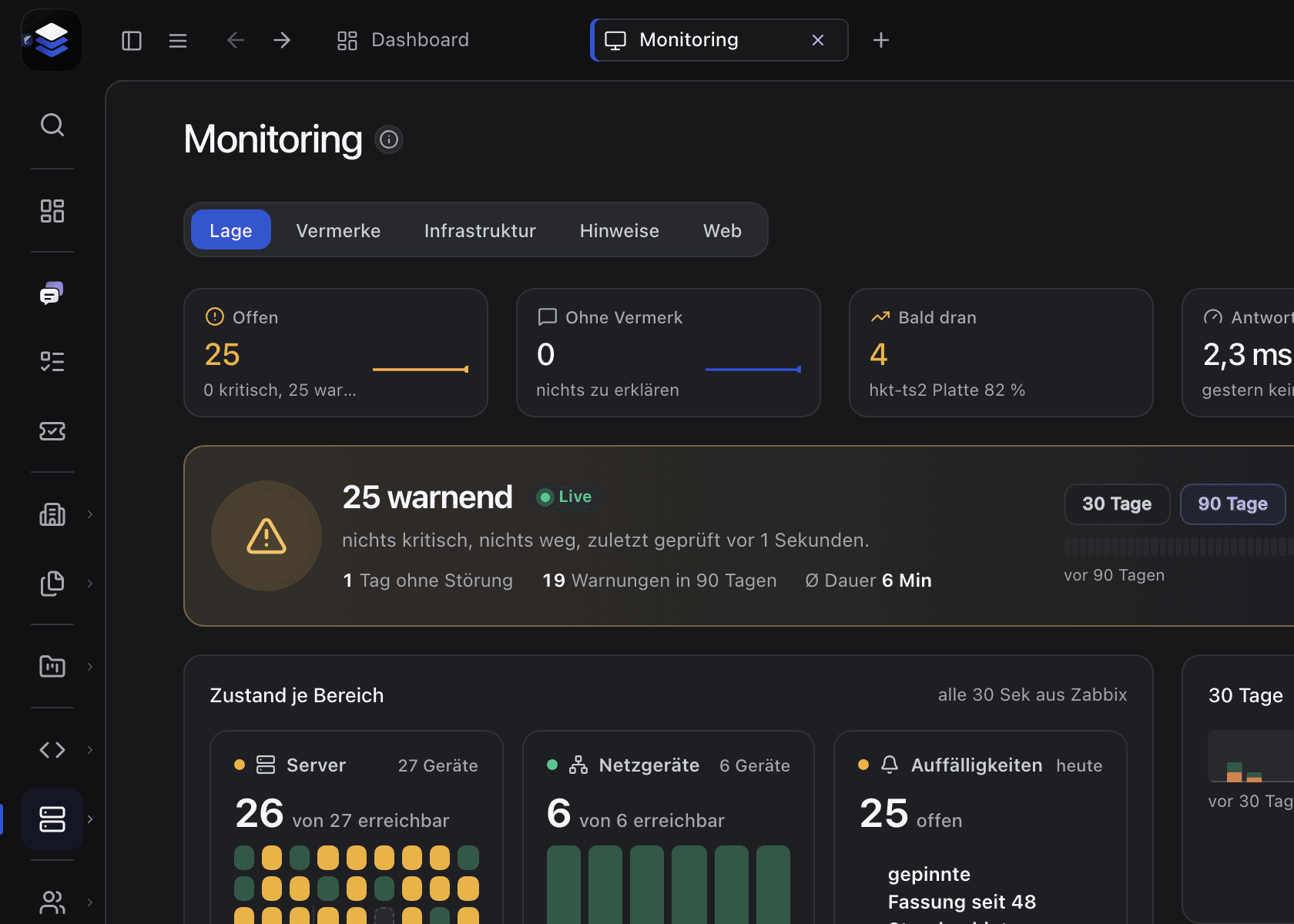Switch to the Web tab
The width and height of the screenshot is (1294, 924).
click(722, 230)
